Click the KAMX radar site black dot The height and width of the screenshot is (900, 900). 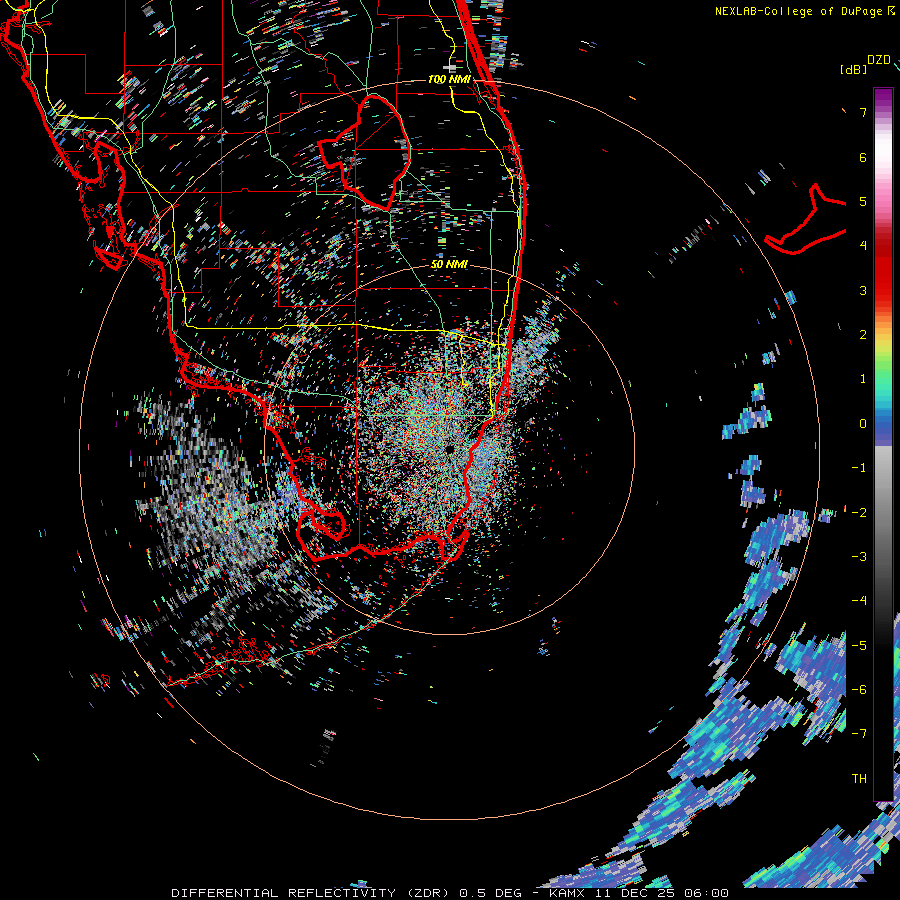(449, 449)
